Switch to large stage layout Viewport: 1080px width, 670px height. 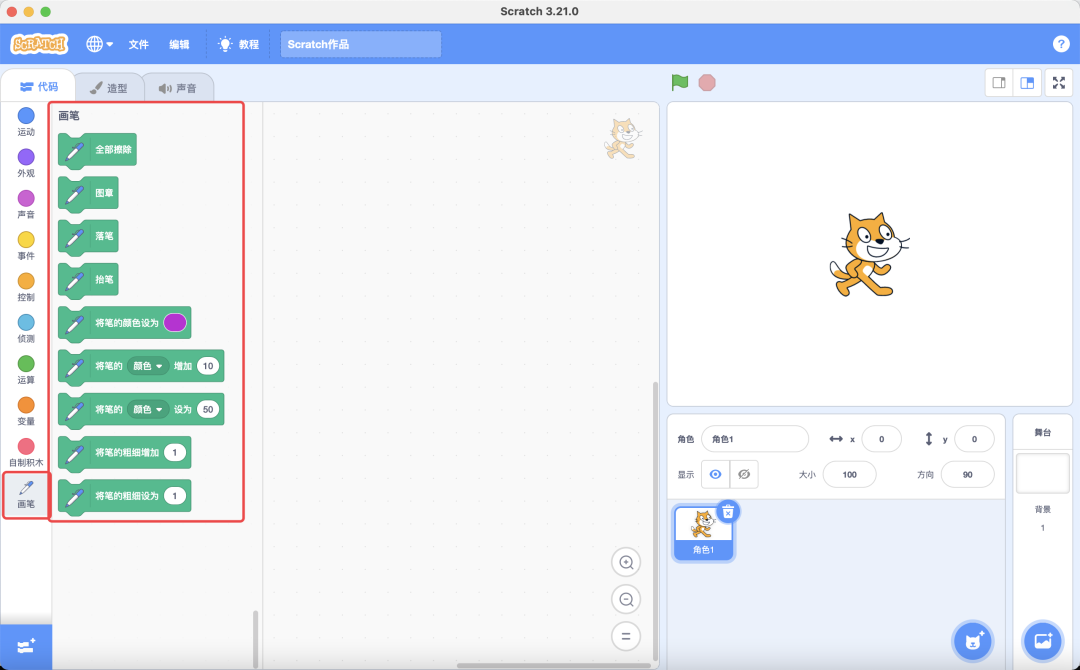[1027, 83]
